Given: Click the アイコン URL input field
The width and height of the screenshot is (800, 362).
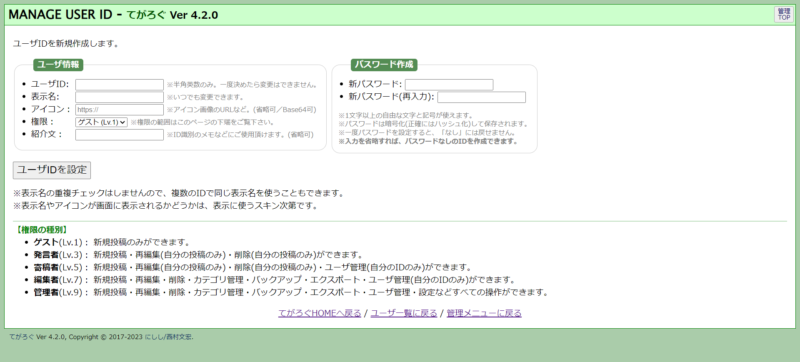Looking at the screenshot, I should coord(119,110).
